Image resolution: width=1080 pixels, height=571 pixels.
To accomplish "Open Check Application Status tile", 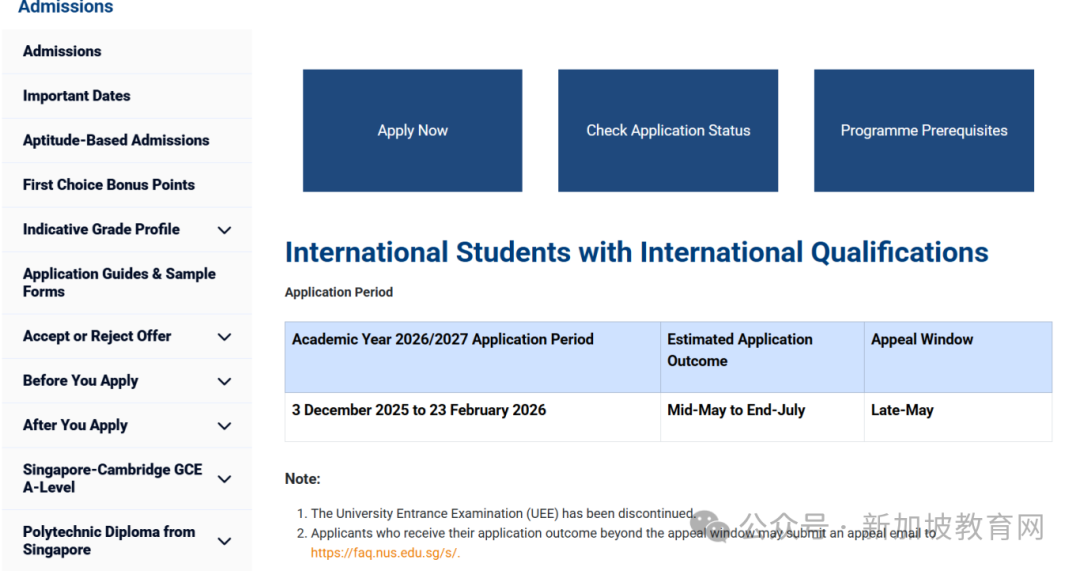I will 667,130.
